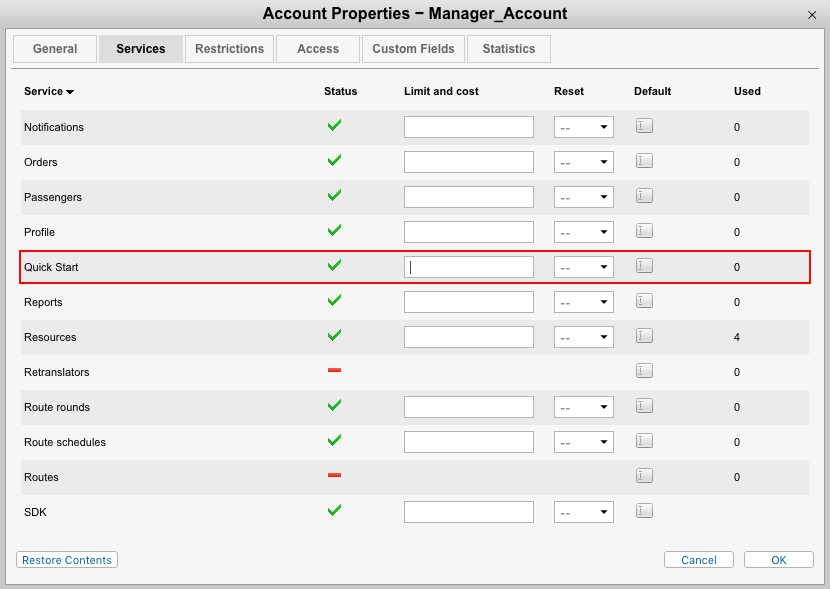This screenshot has width=830, height=589.
Task: Click the Default icon for Retranslators
Action: click(644, 371)
